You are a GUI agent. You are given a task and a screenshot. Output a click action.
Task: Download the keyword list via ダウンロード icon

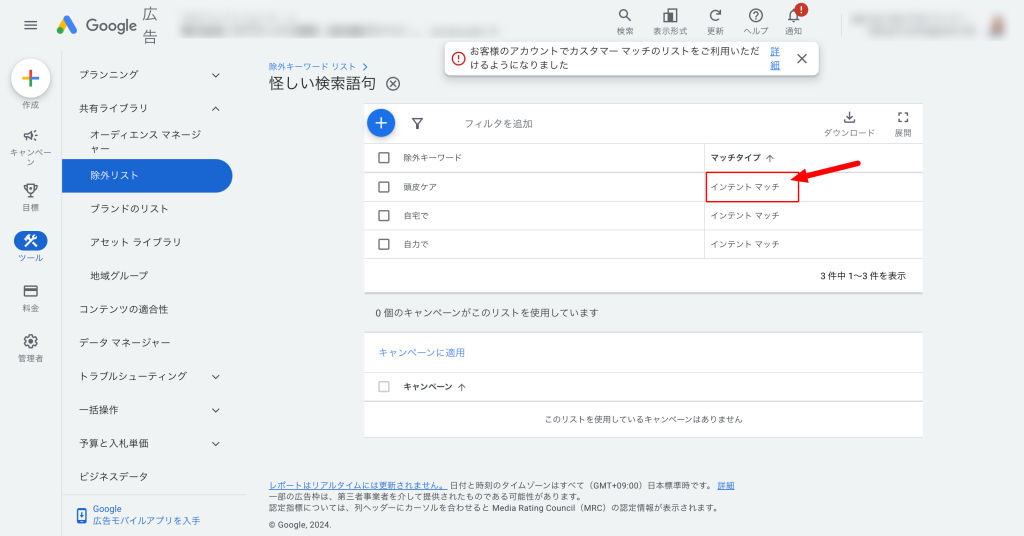(x=849, y=118)
